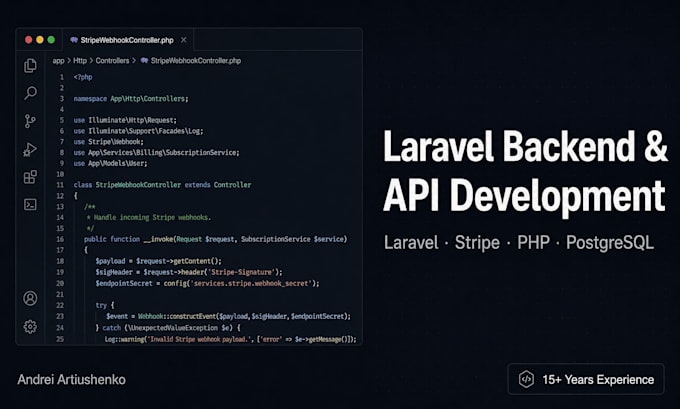Click the 'Controllers' breadcrumb segment
This screenshot has width=680, height=409.
112,61
